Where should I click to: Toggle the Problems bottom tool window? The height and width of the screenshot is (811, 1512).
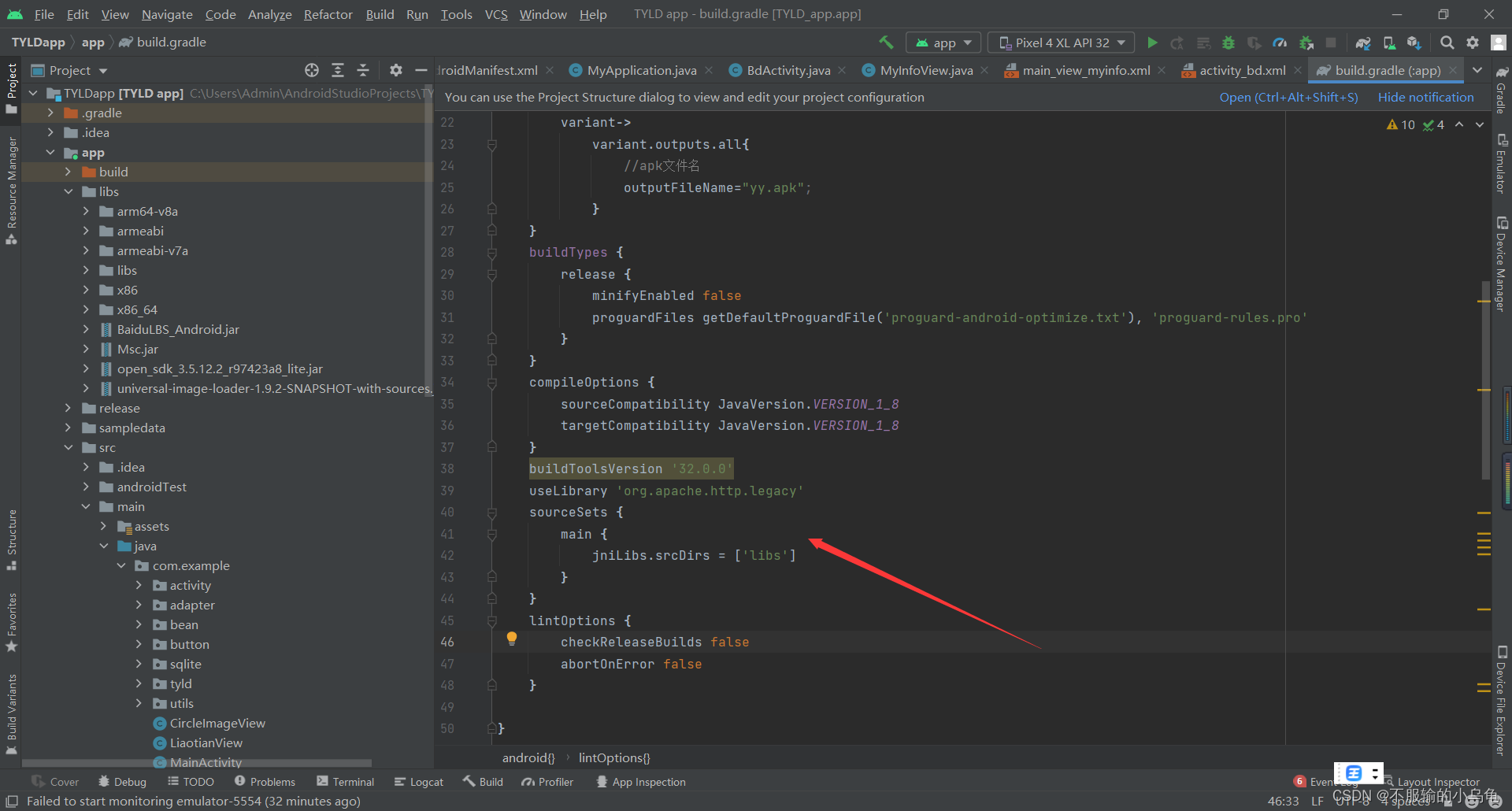(x=265, y=782)
